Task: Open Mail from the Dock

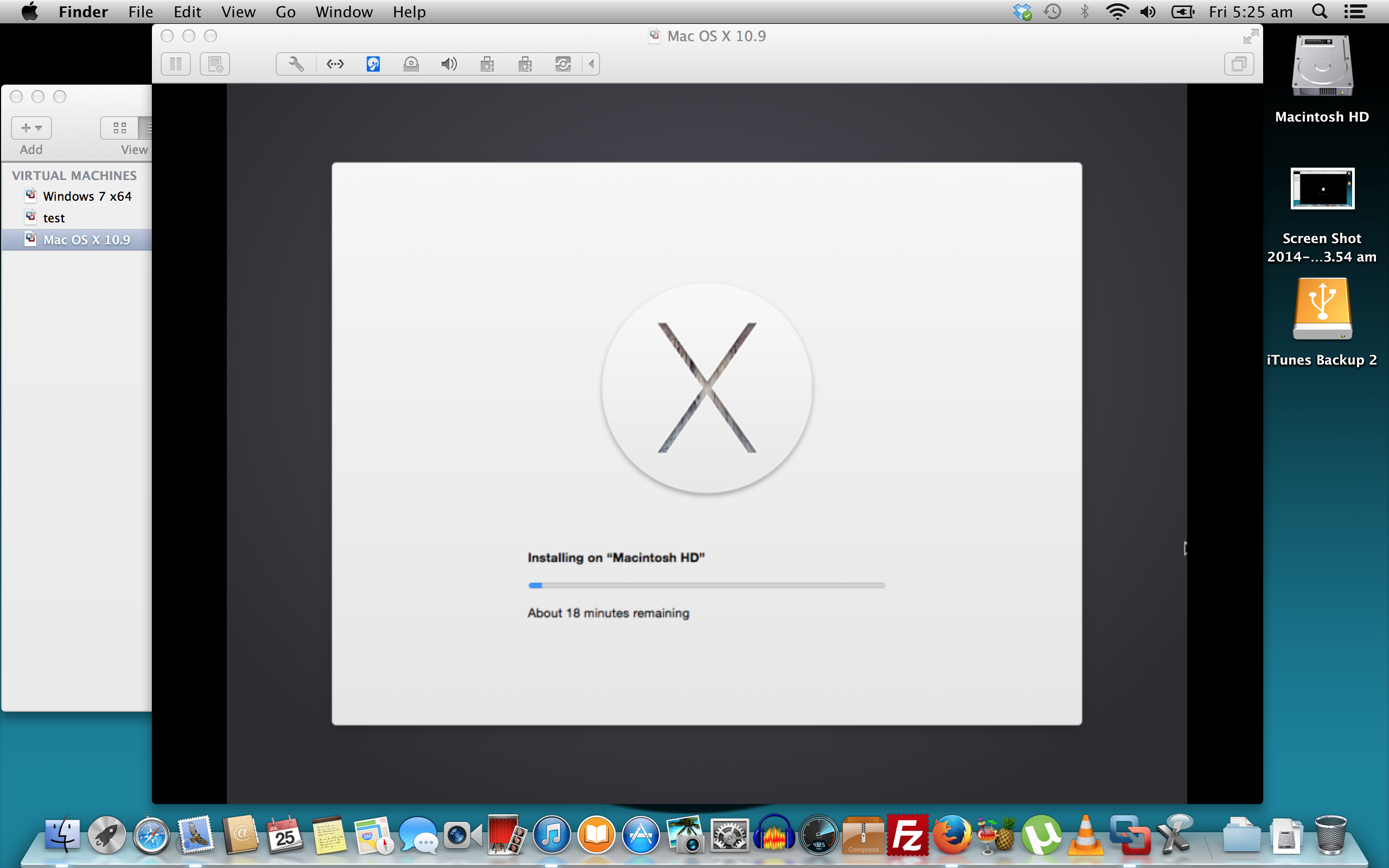Action: (196, 835)
